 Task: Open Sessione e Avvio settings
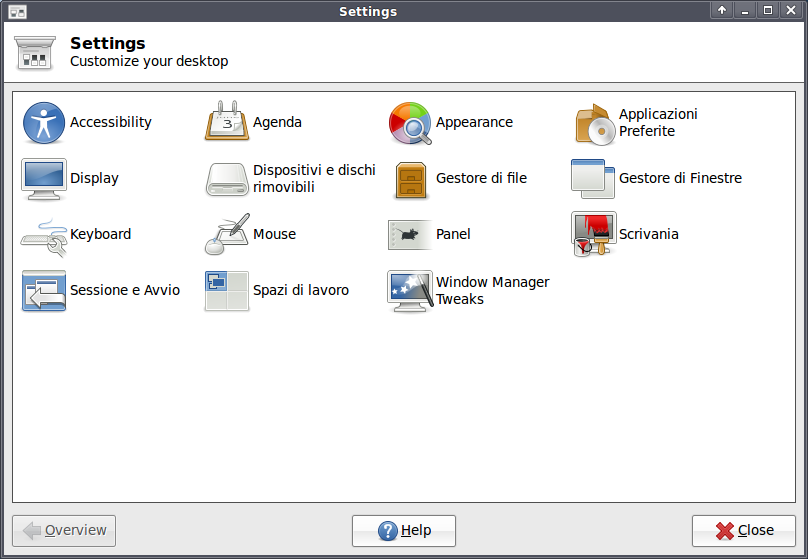43,291
